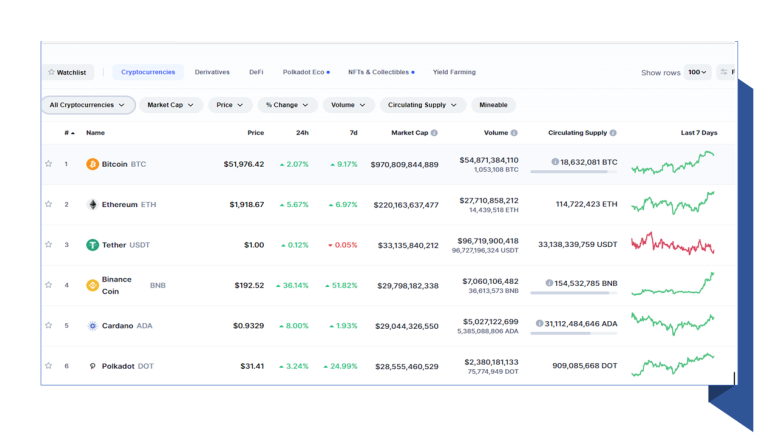
Task: Click the Mineable filter button
Action: pos(493,105)
